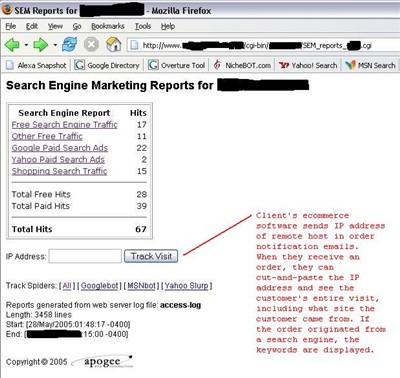This screenshot has width=400, height=378.
Task: Click the gray Stop loading button
Action: [x=91, y=44]
